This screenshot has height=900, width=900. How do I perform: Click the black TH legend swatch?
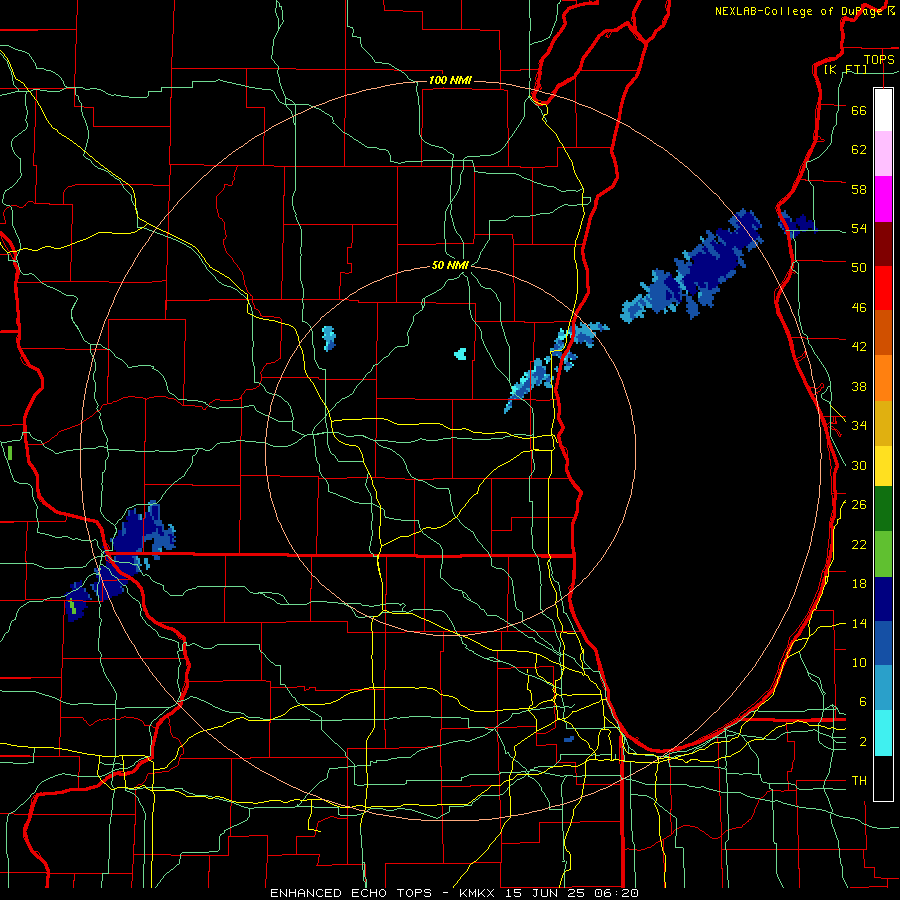pyautogui.click(x=883, y=778)
